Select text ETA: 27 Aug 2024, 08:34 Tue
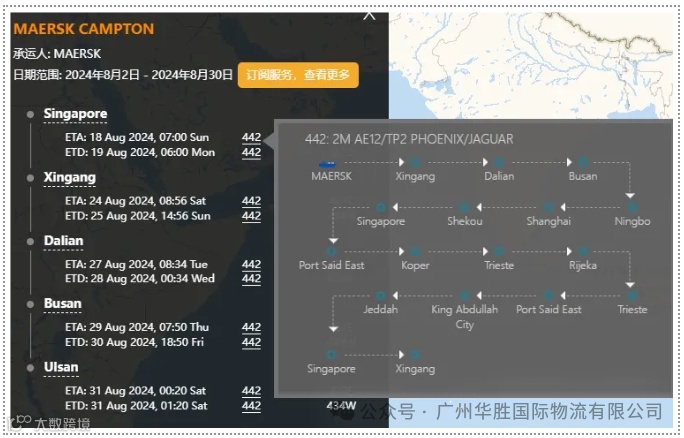 pyautogui.click(x=136, y=264)
